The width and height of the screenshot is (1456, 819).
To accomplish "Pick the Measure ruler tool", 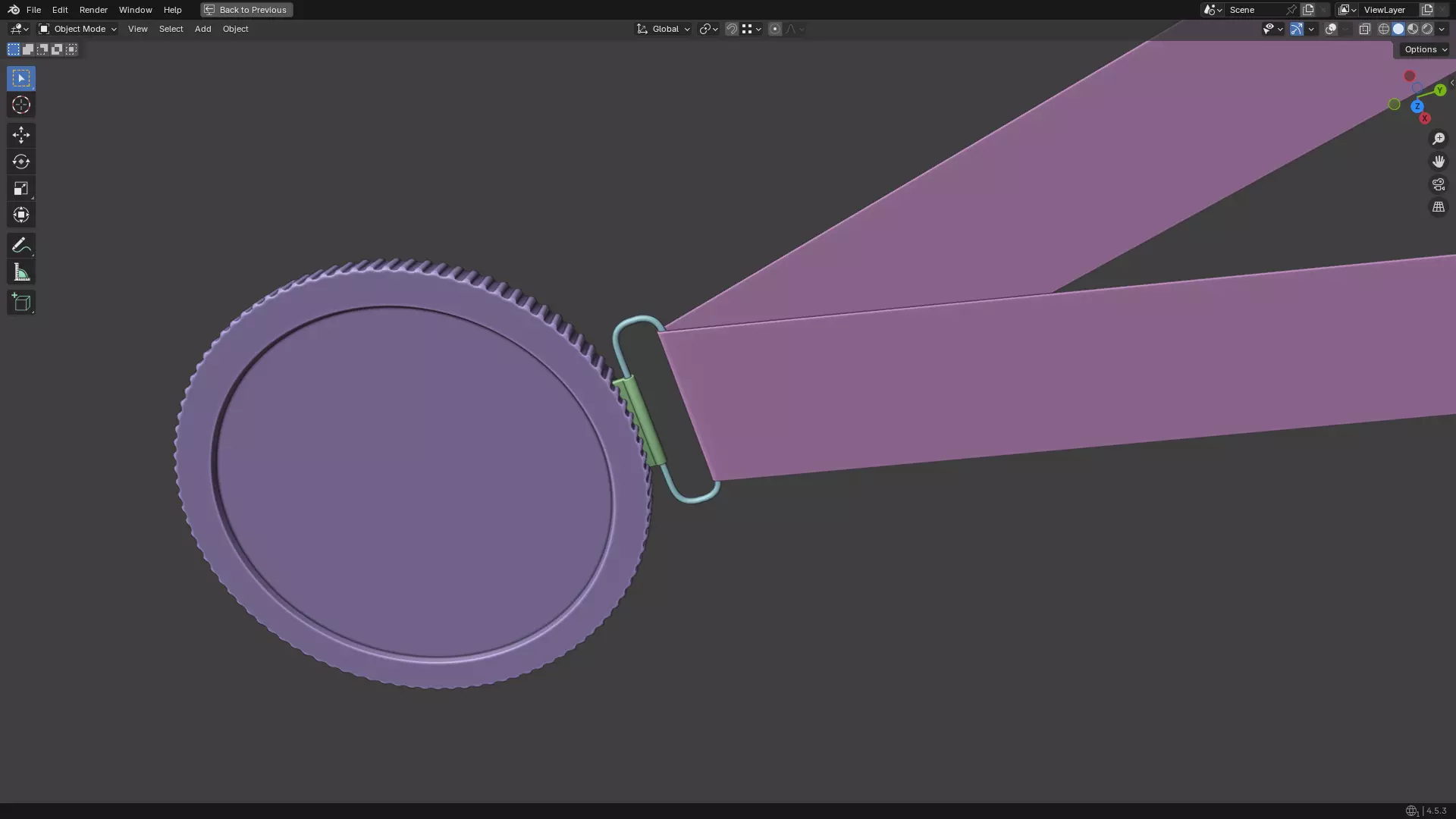I will [20, 272].
